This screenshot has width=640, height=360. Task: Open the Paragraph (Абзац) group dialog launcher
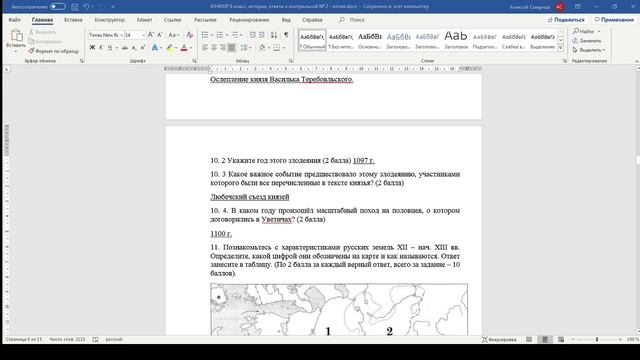[x=291, y=61]
